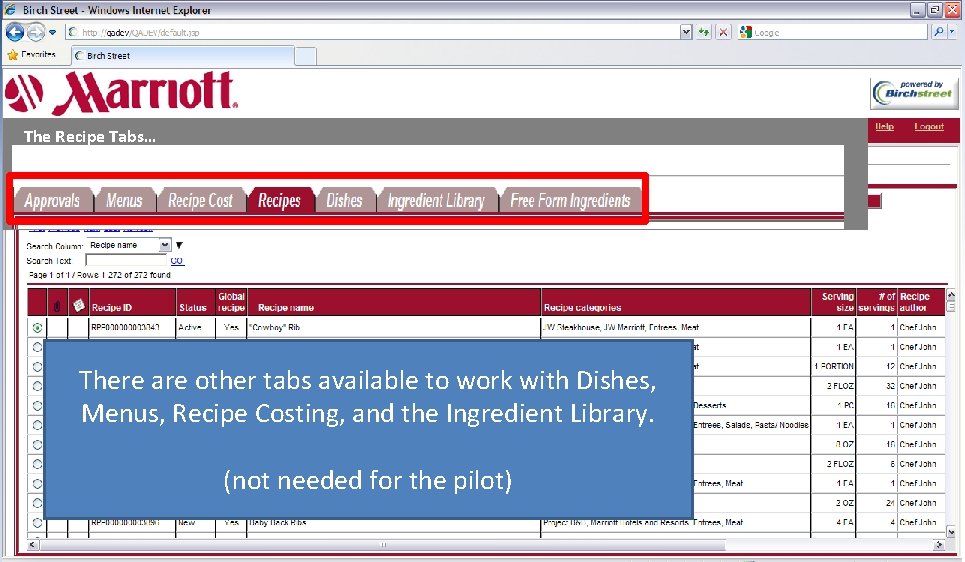Click the table vertical scrollbar up arrow
Screen dimensions: 965x562
pyautogui.click(x=951, y=295)
